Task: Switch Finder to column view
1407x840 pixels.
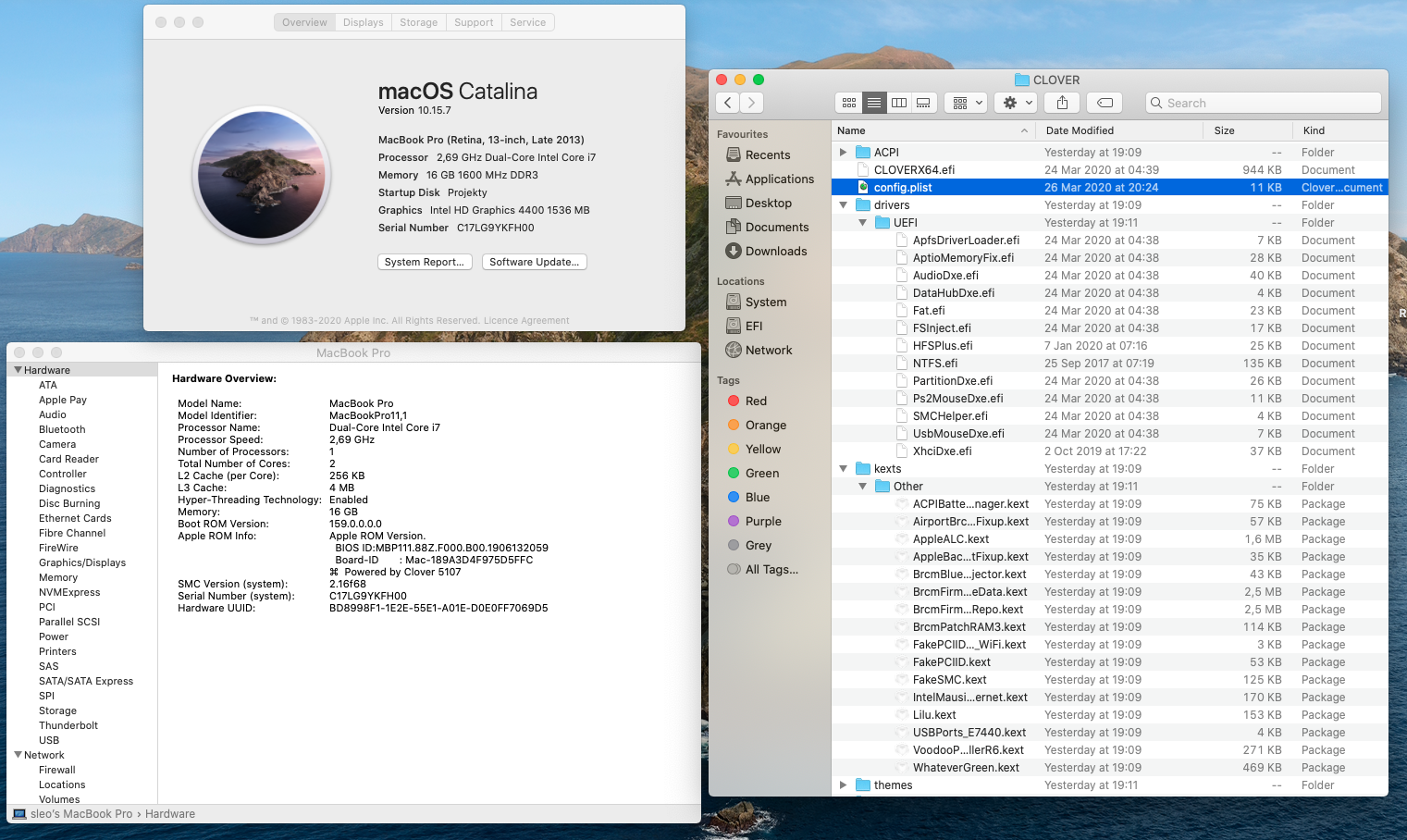Action: pos(899,103)
